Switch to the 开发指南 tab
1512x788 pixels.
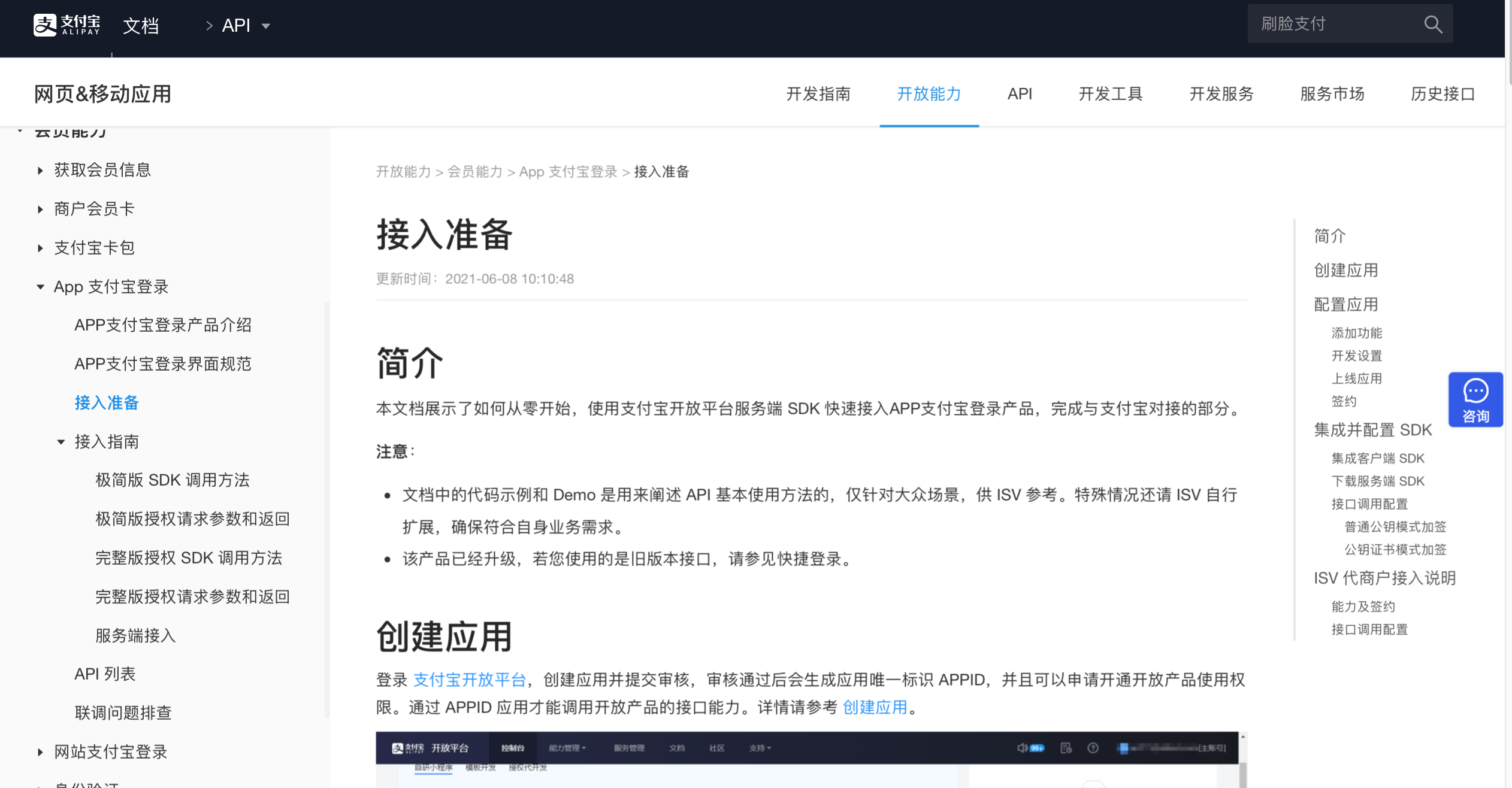click(x=818, y=94)
